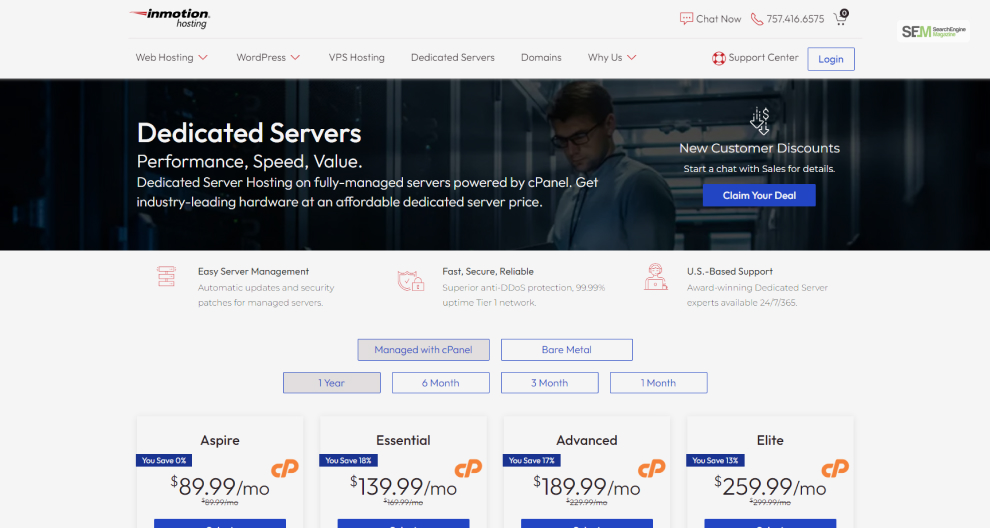Screen dimensions: 990x528
Task: Click the Fast, Secure, Reliable shield icon
Action: (x=410, y=280)
